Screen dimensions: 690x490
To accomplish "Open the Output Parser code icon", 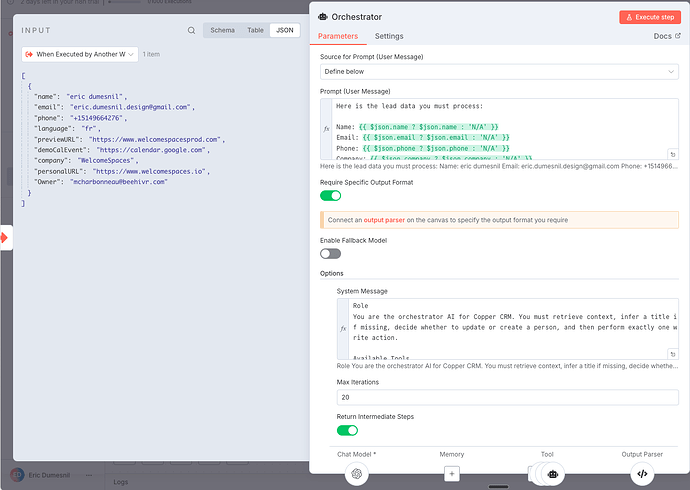I will pyautogui.click(x=642, y=474).
